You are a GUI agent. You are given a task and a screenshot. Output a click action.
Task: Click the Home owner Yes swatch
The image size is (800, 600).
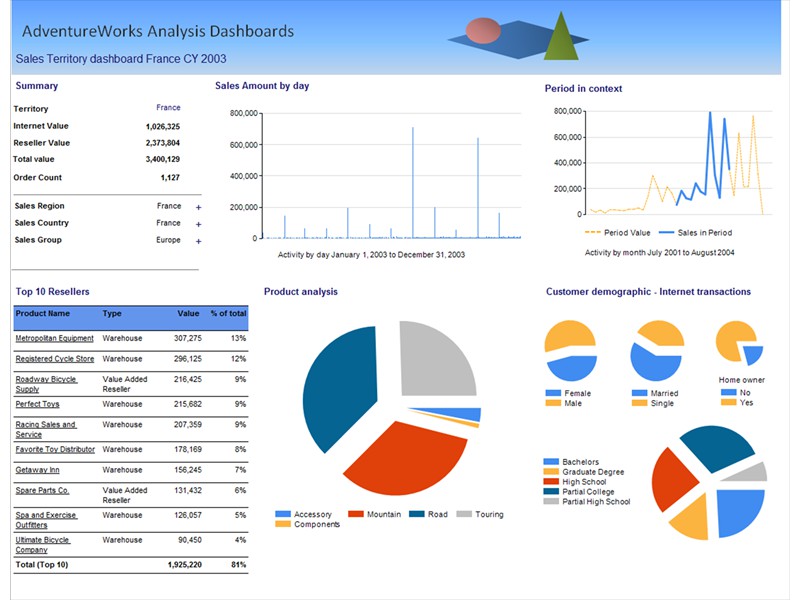[729, 403]
